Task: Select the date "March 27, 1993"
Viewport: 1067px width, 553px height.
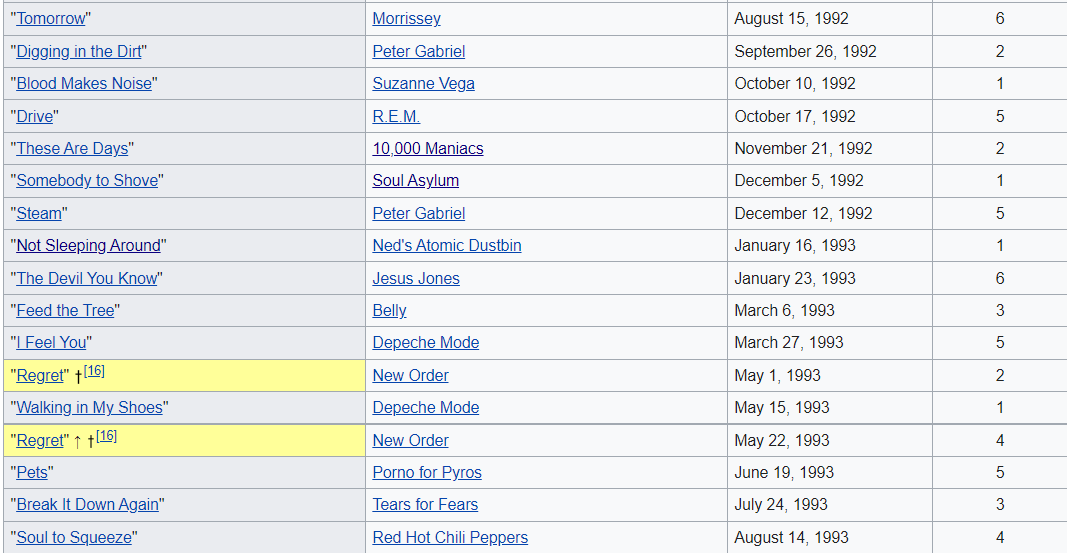Action: 789,342
